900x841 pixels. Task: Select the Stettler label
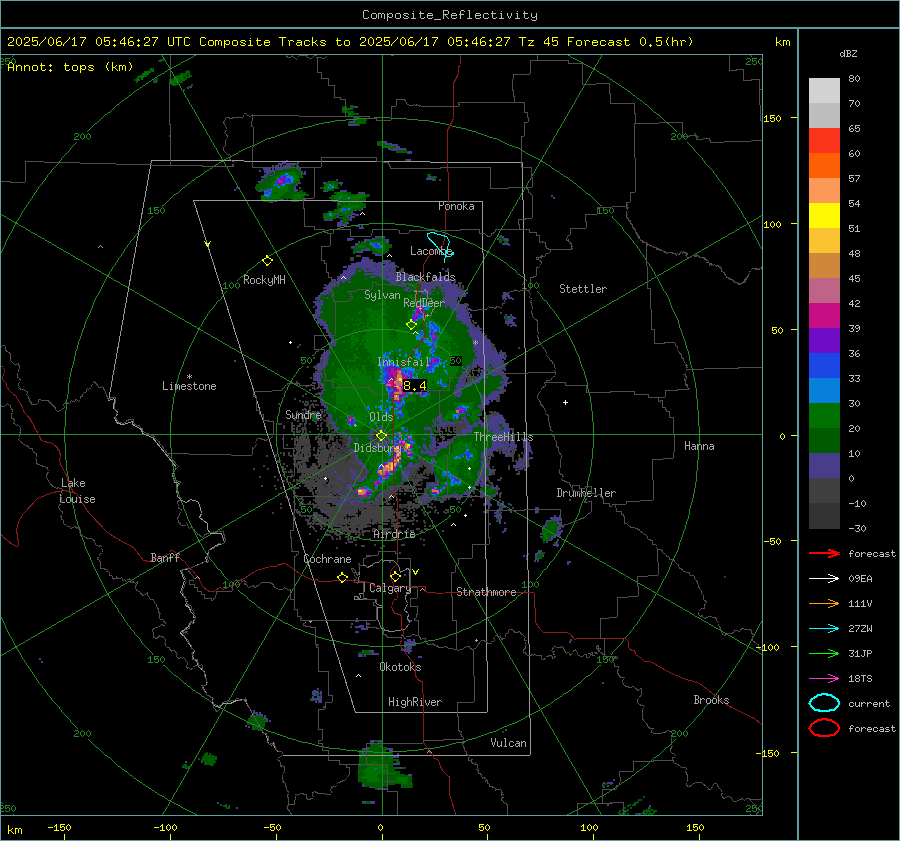[x=583, y=289]
